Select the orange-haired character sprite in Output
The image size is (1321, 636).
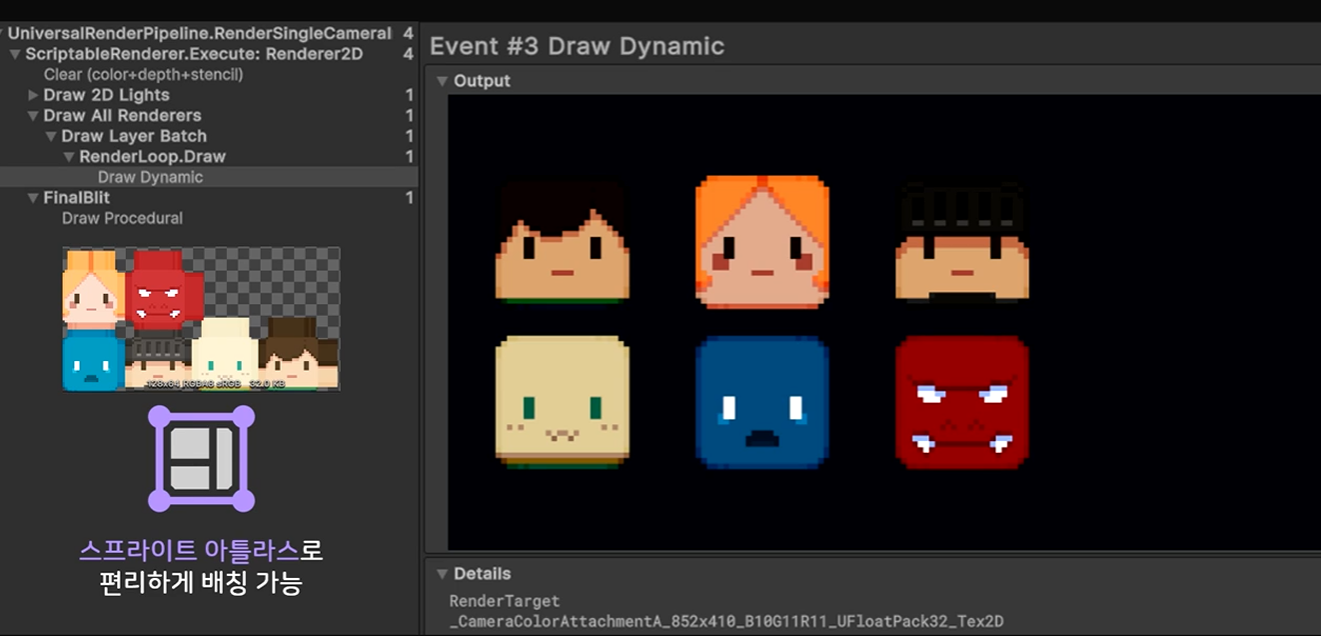point(762,242)
